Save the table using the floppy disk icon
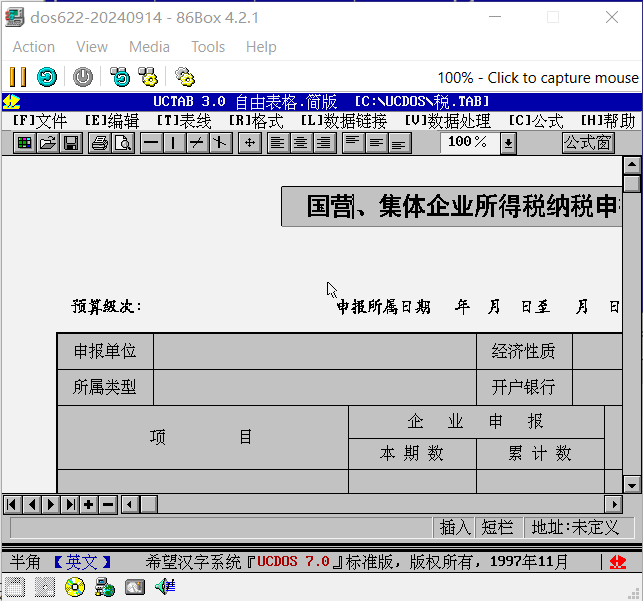This screenshot has width=643, height=601. (x=71, y=143)
